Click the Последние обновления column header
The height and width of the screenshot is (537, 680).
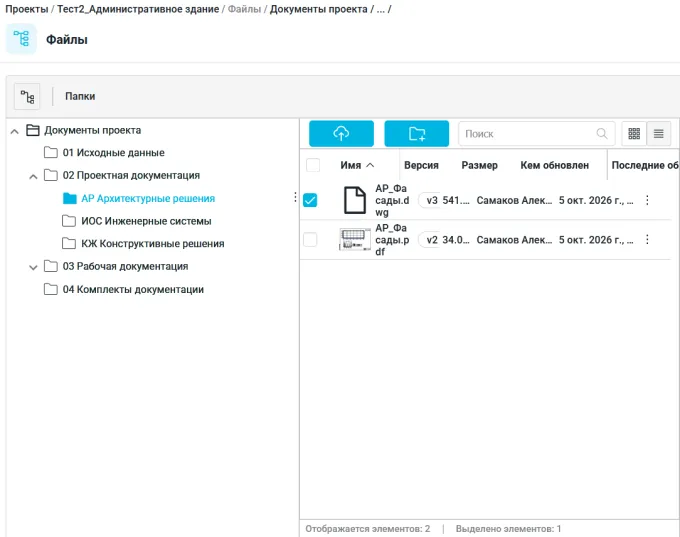click(645, 165)
